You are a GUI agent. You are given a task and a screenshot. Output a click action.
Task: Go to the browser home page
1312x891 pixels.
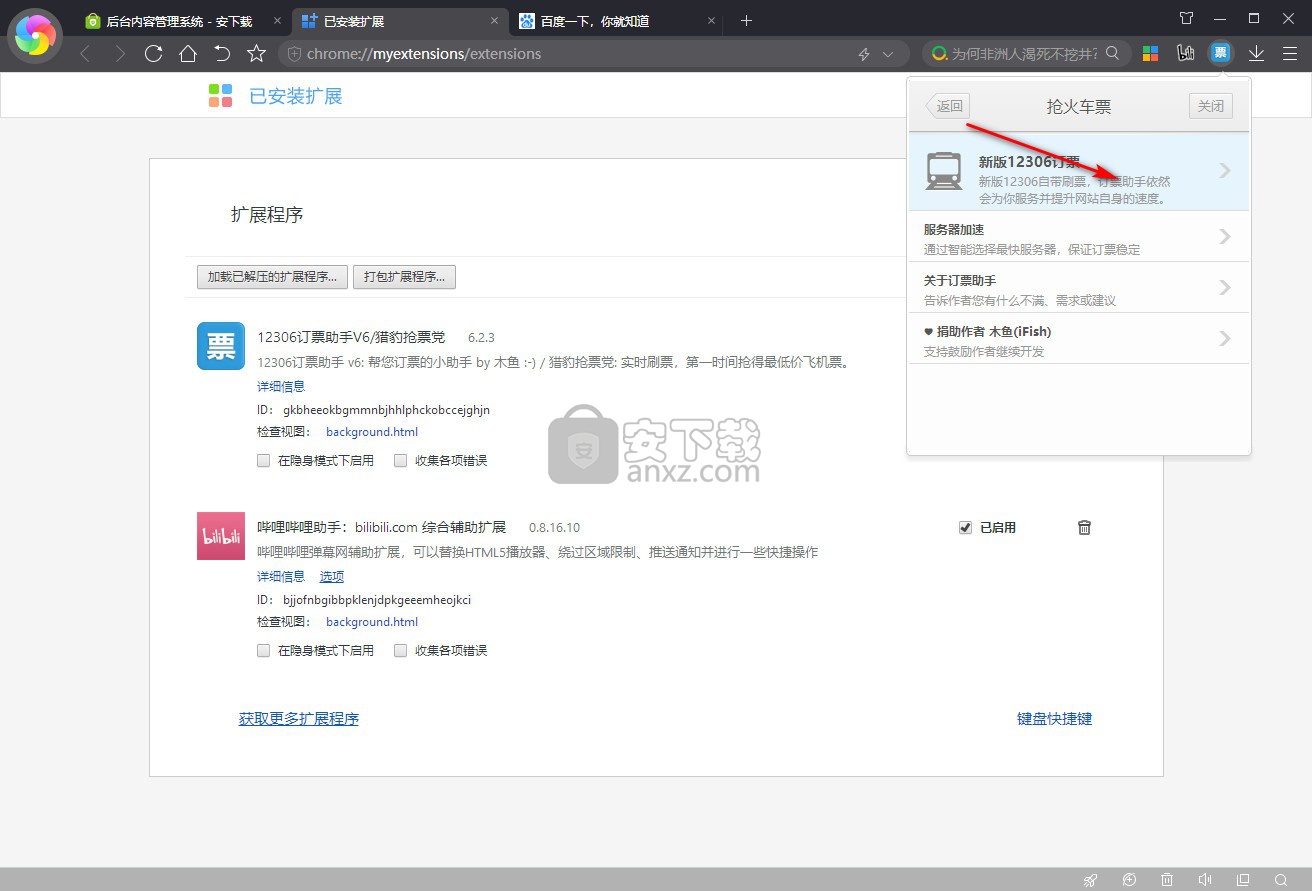click(x=188, y=54)
